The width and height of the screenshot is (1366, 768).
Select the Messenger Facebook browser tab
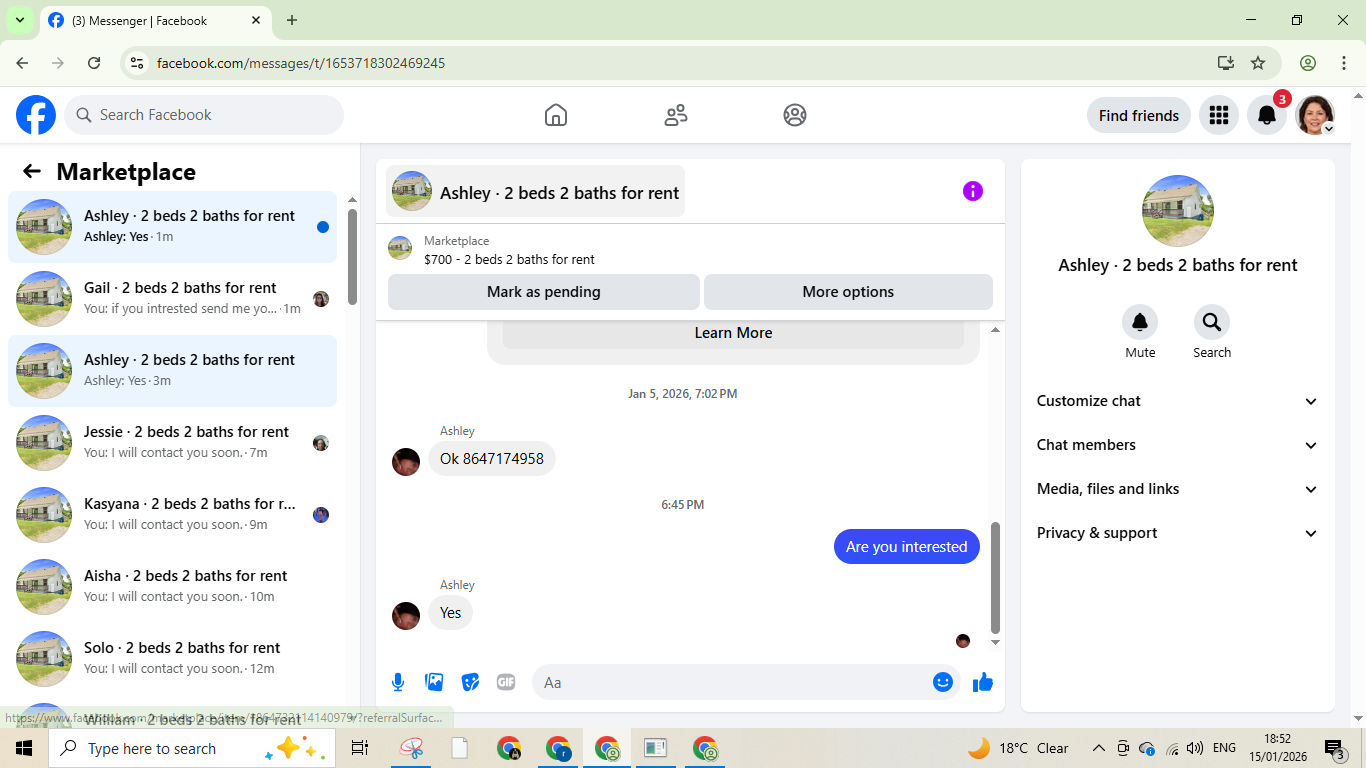155,20
